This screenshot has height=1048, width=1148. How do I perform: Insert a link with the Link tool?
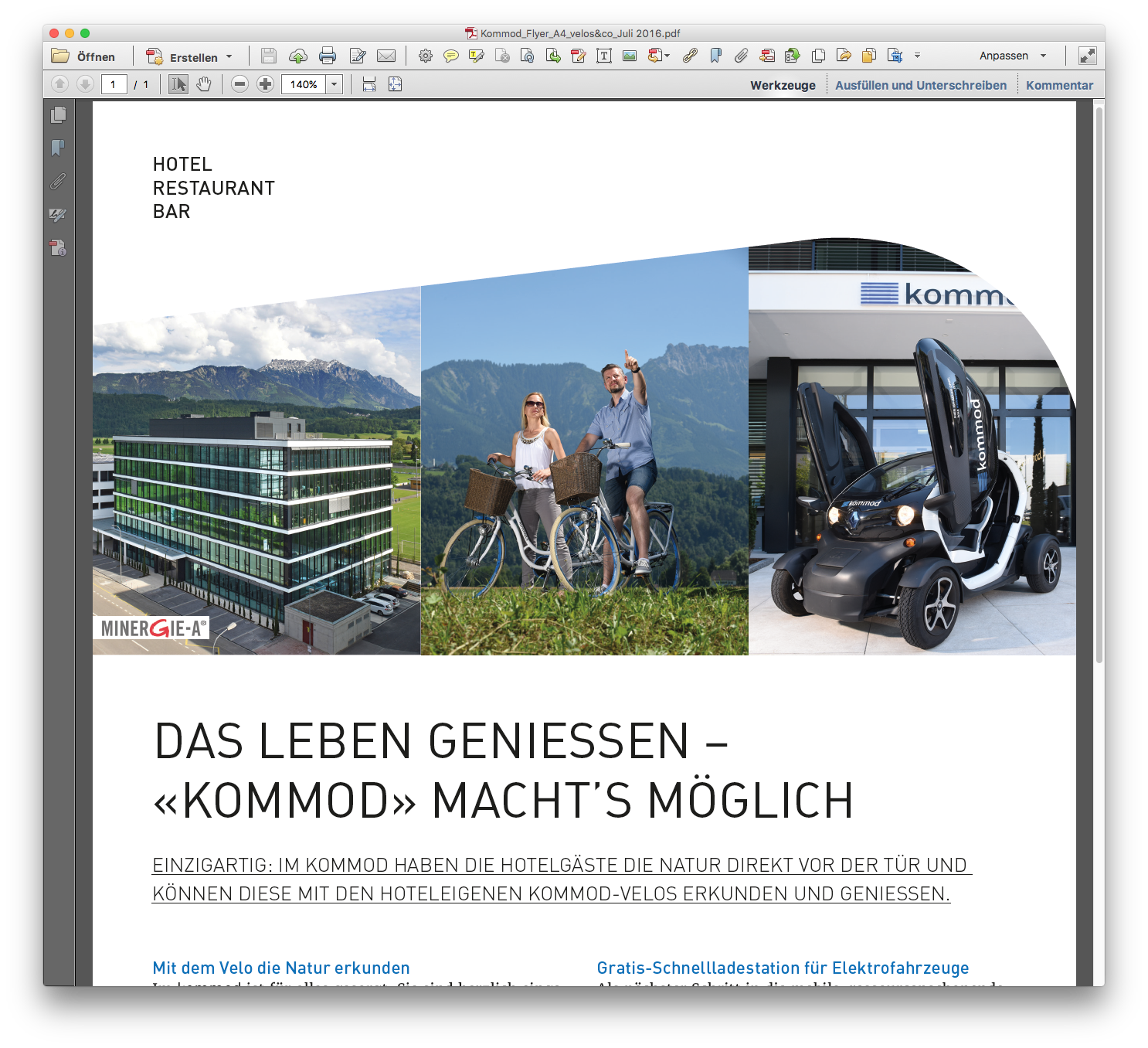pyautogui.click(x=690, y=56)
